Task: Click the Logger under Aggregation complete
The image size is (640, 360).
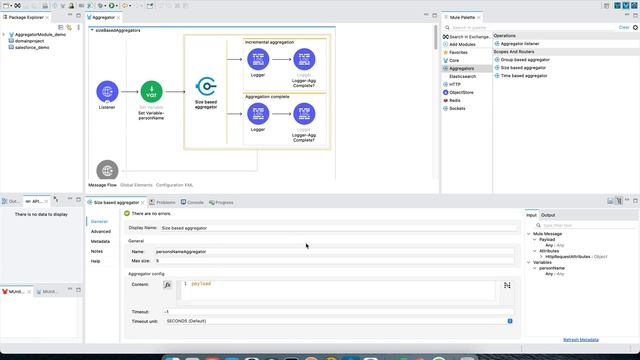Action: pyautogui.click(x=258, y=113)
